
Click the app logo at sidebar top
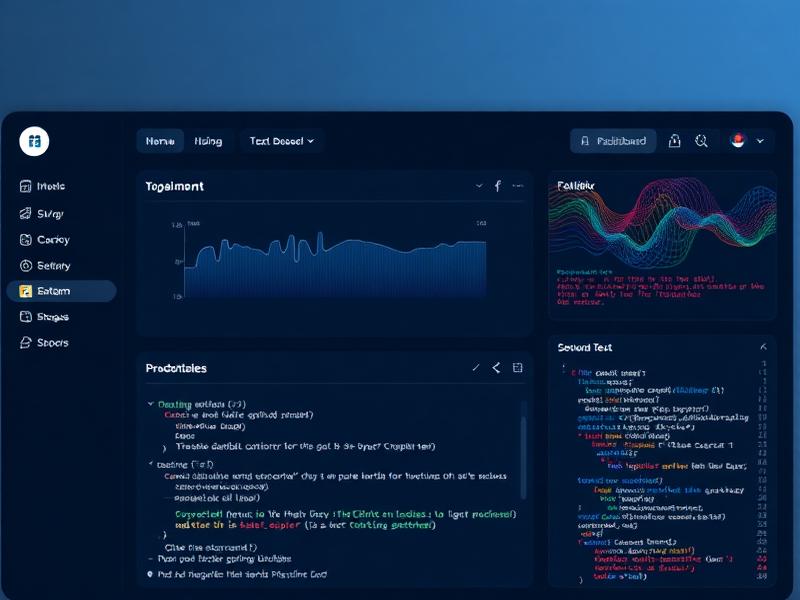click(34, 141)
